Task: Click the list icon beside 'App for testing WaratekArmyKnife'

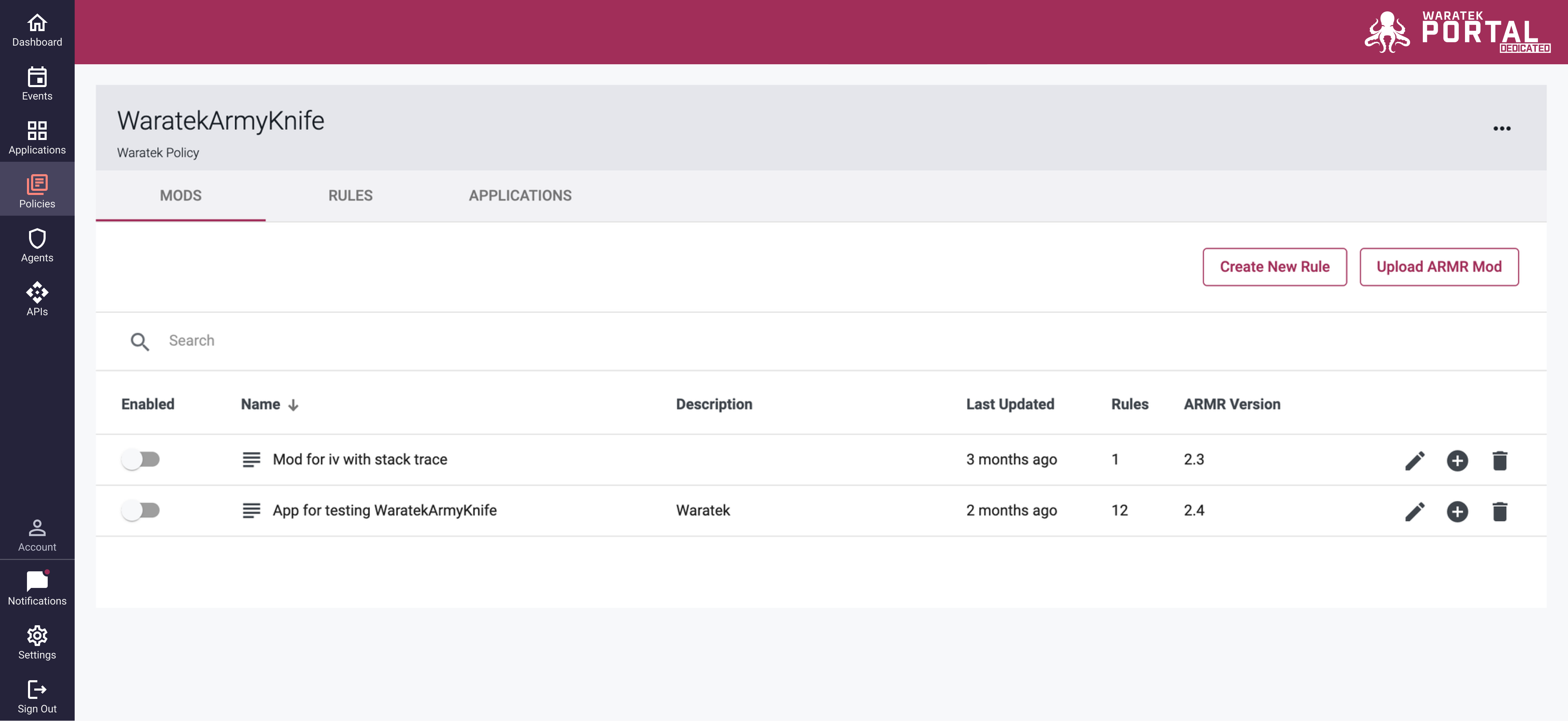Action: [251, 511]
